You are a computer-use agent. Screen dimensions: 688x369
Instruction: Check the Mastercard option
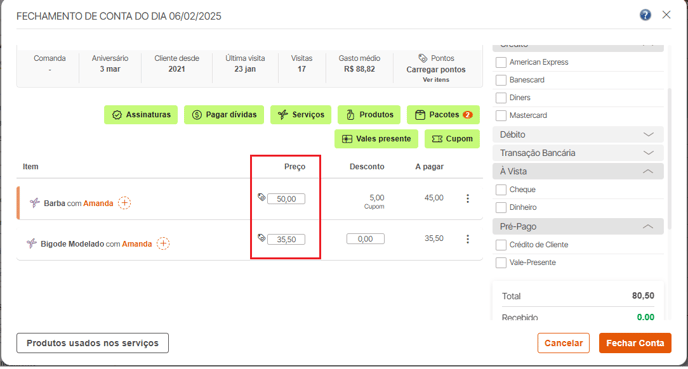[501, 115]
